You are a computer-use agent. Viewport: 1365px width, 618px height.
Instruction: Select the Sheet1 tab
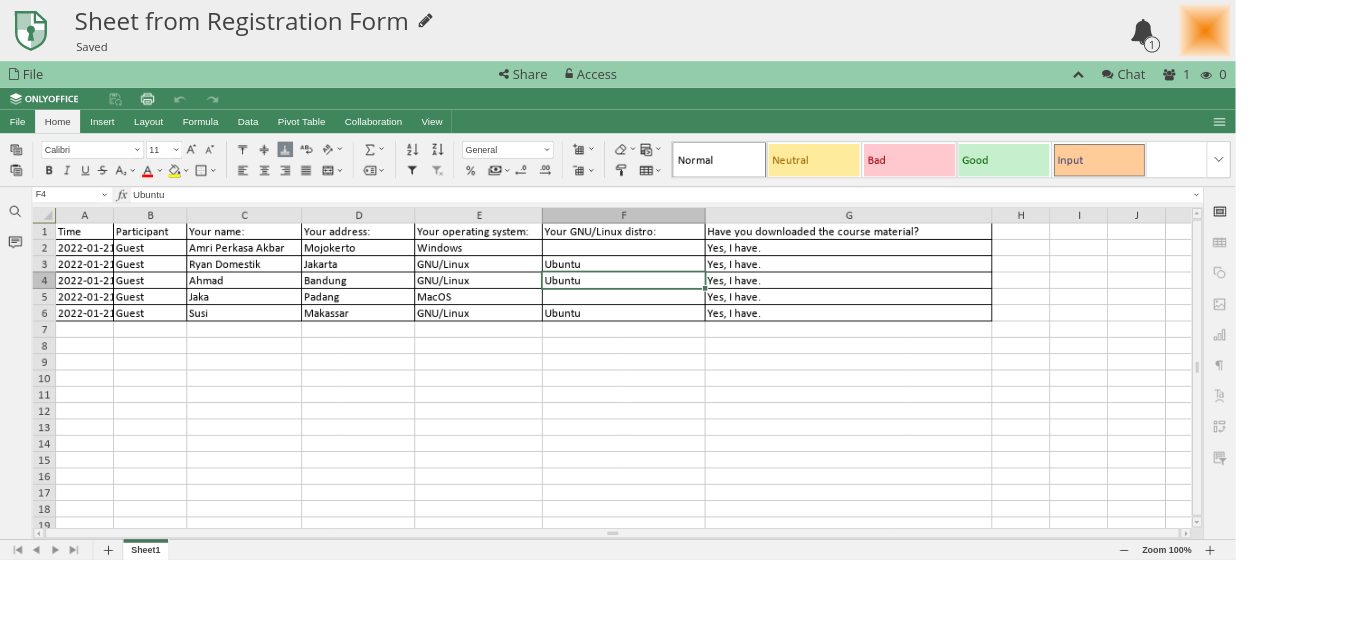pyautogui.click(x=146, y=550)
